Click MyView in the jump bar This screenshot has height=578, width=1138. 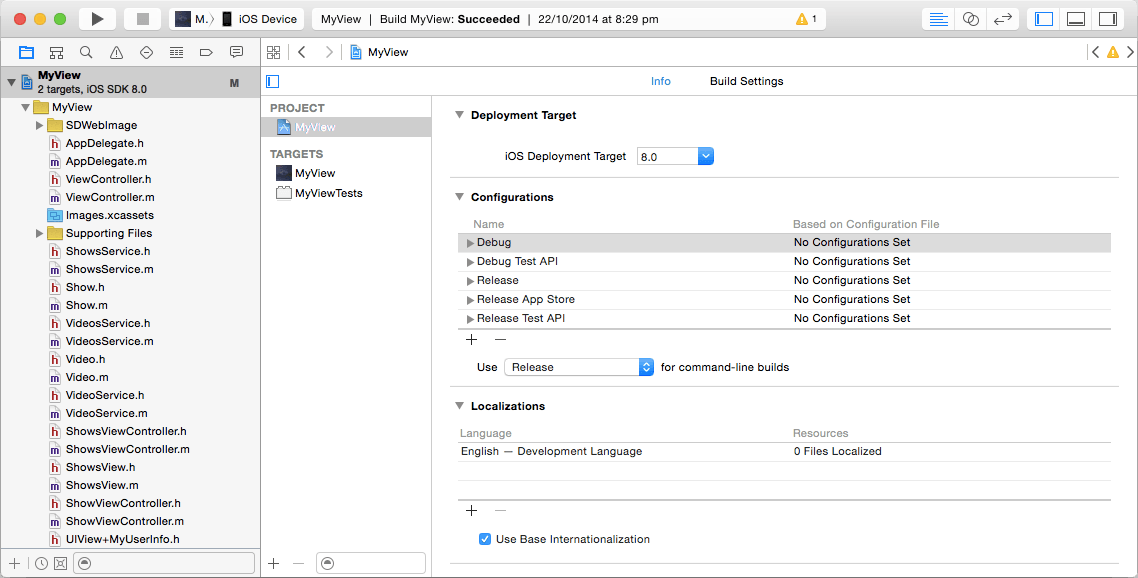pyautogui.click(x=379, y=52)
